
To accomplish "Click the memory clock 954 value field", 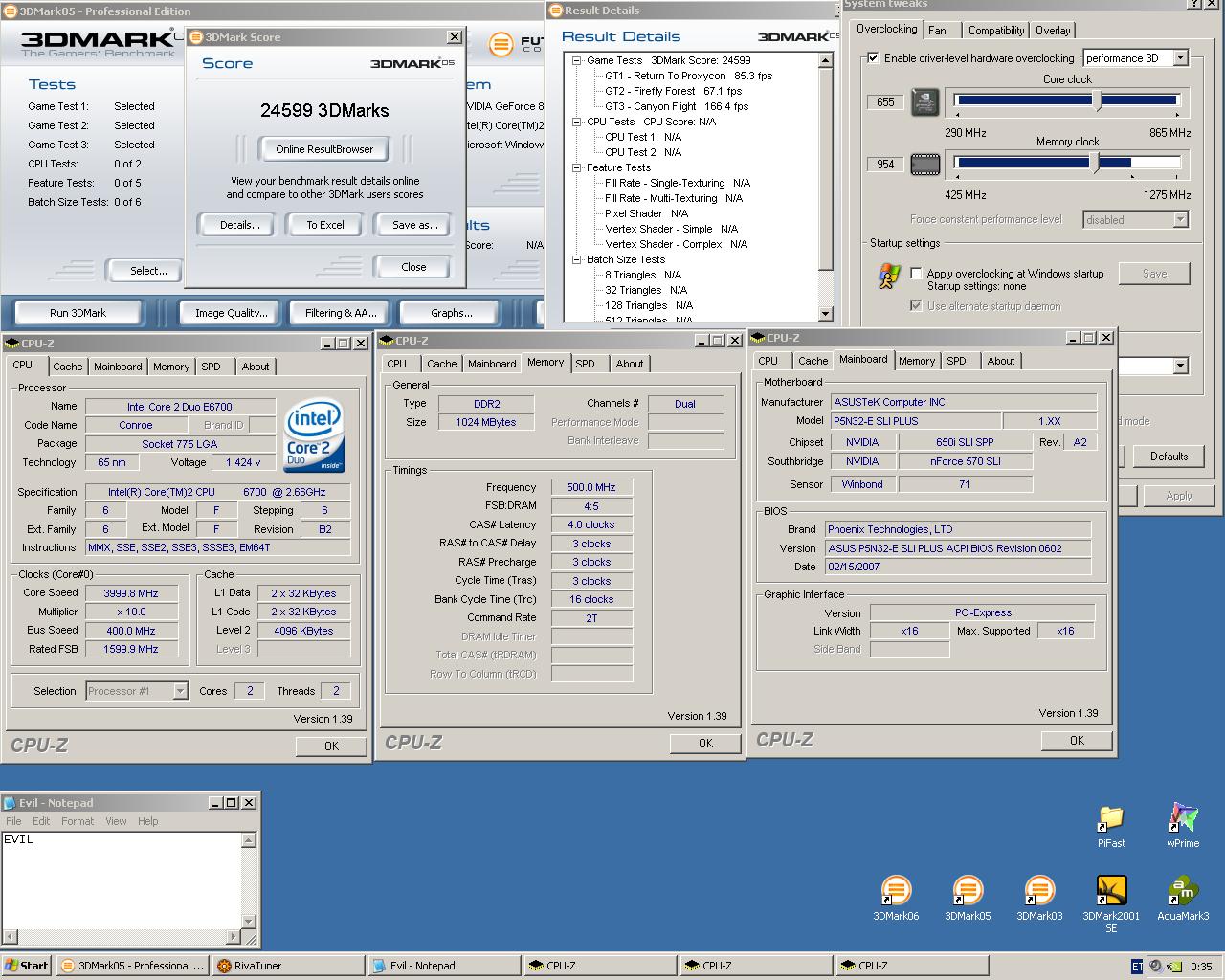I will (x=885, y=165).
